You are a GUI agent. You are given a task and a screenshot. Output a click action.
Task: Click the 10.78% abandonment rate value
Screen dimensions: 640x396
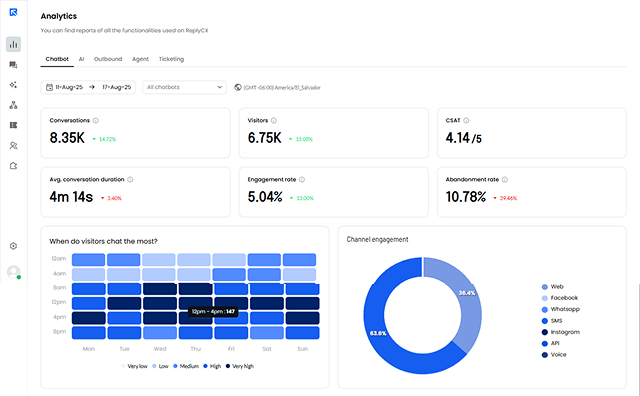466,197
